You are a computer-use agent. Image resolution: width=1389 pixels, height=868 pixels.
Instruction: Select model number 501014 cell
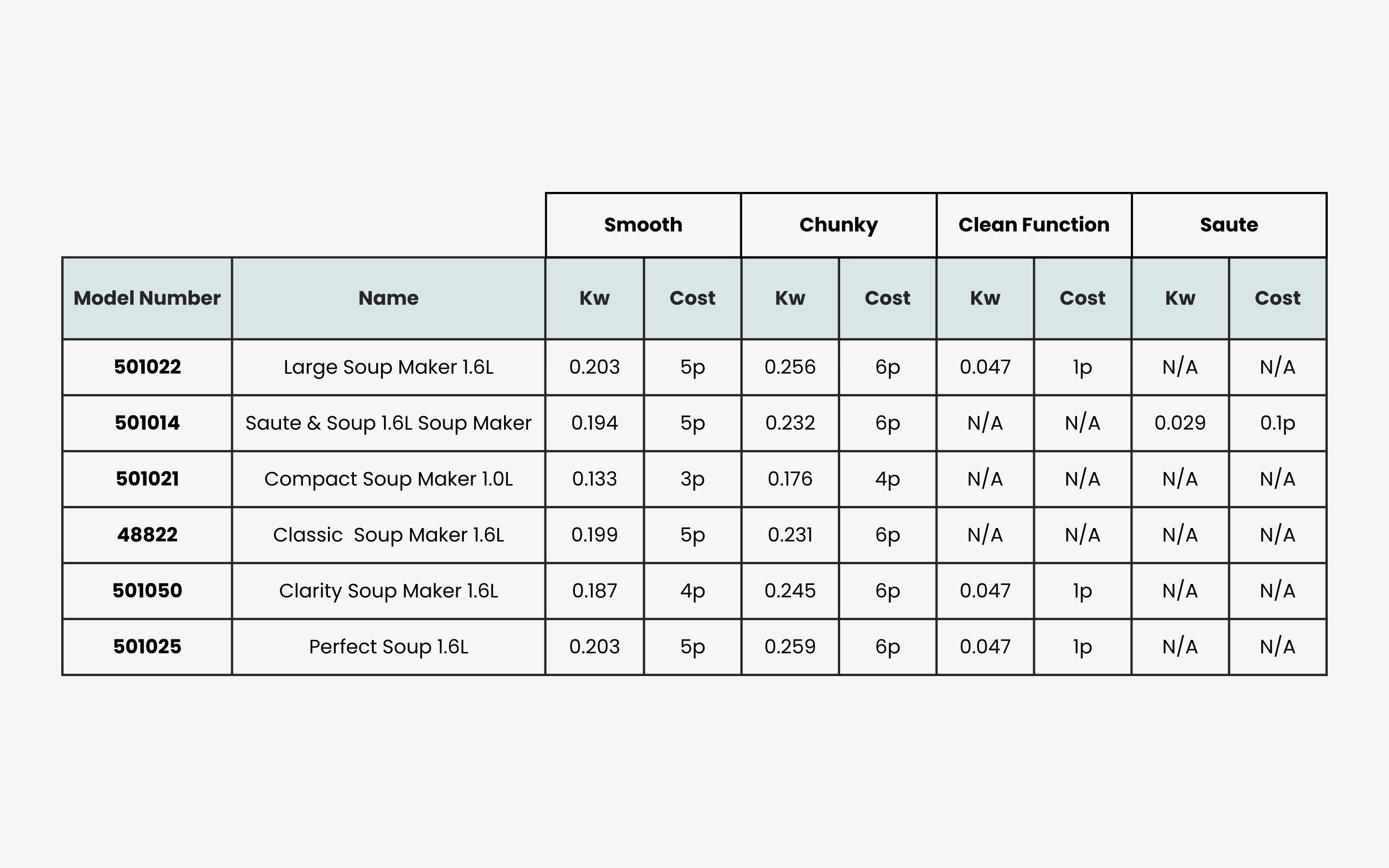pyautogui.click(x=147, y=422)
